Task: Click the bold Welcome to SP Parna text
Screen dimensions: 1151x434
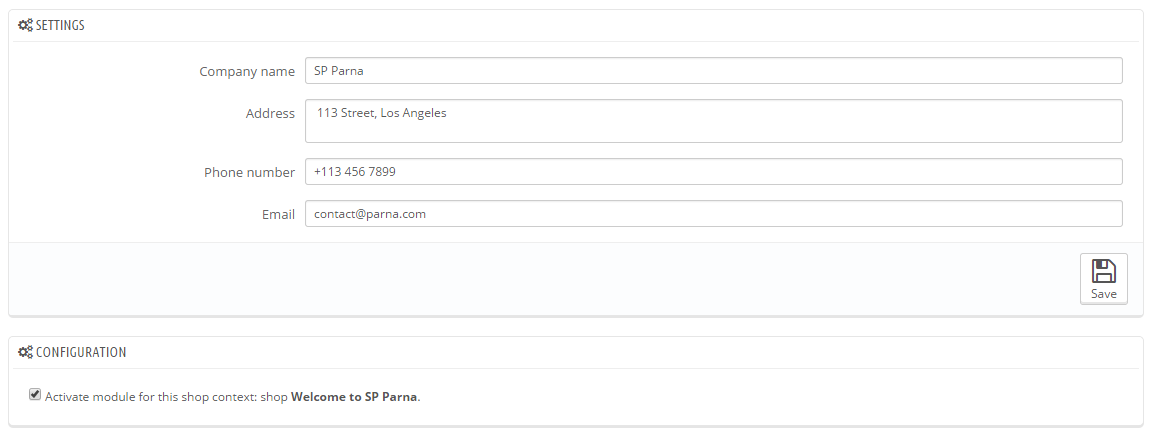Action: tap(355, 397)
